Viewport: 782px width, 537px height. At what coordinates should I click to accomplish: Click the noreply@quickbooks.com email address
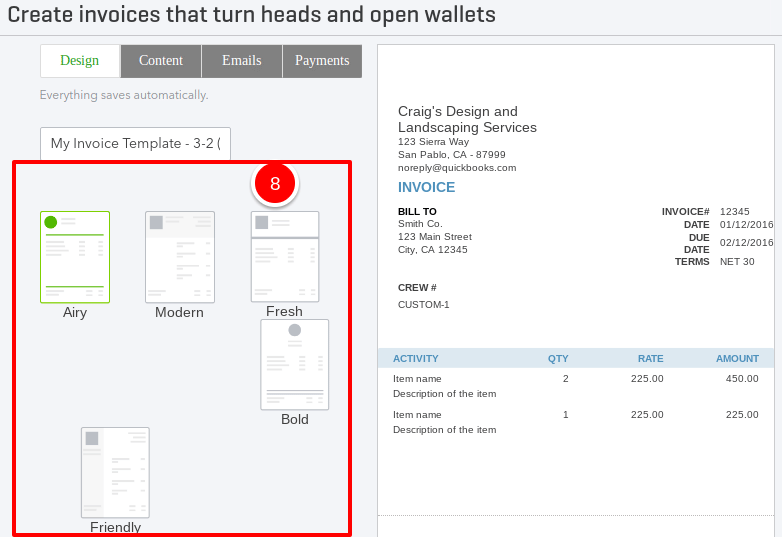457,168
